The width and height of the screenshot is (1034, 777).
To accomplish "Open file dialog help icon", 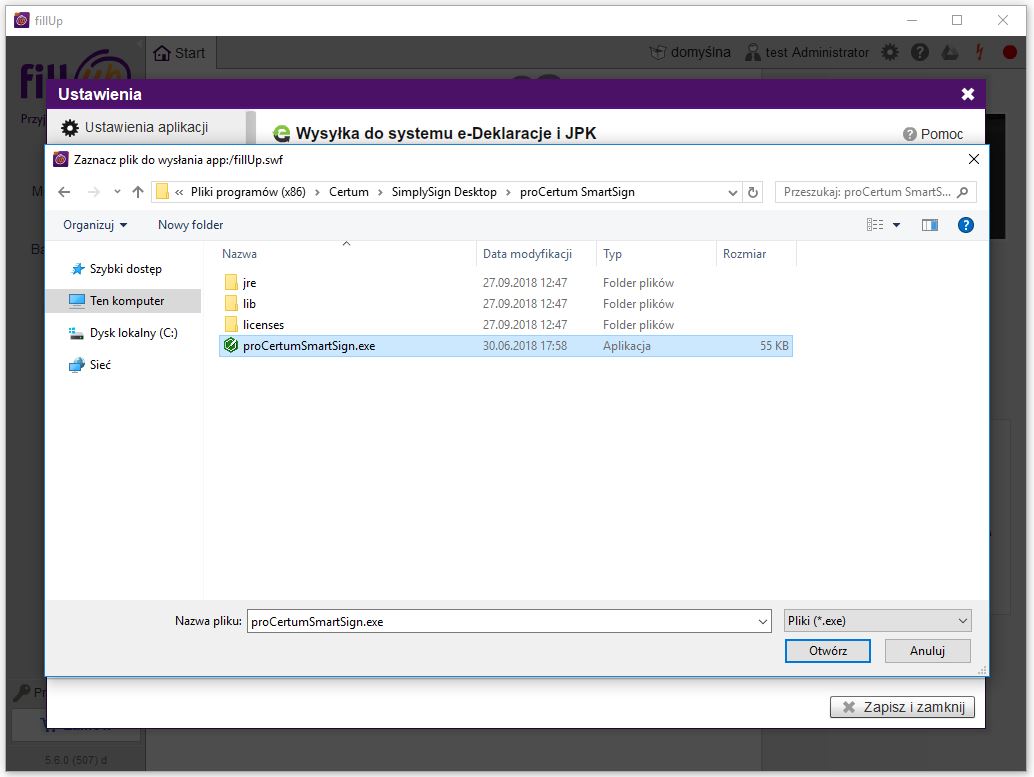I will [x=965, y=225].
